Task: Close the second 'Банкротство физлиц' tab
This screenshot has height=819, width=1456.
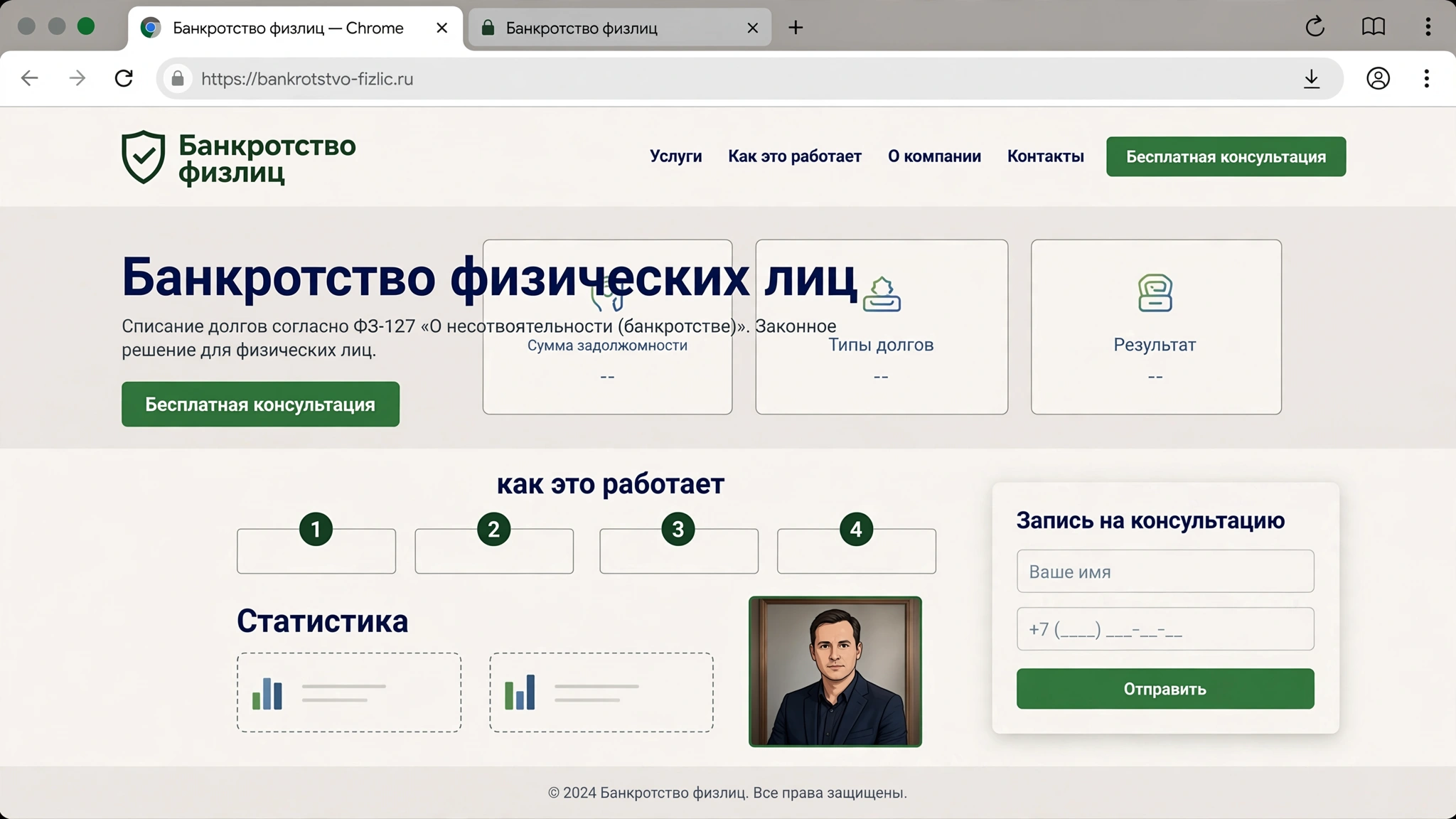Action: point(752,28)
